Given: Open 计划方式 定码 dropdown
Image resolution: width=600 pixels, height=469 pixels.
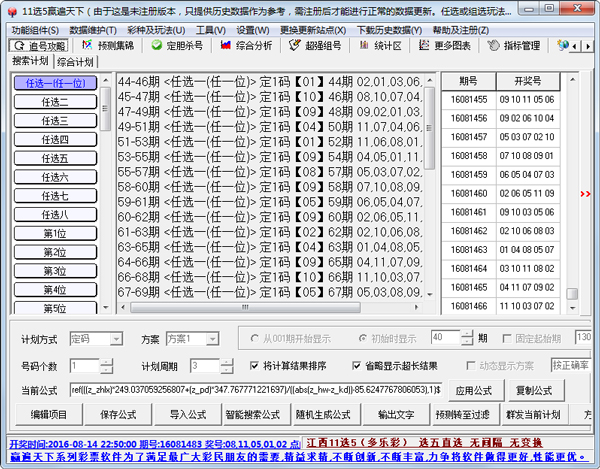Looking at the screenshot, I should [116, 339].
